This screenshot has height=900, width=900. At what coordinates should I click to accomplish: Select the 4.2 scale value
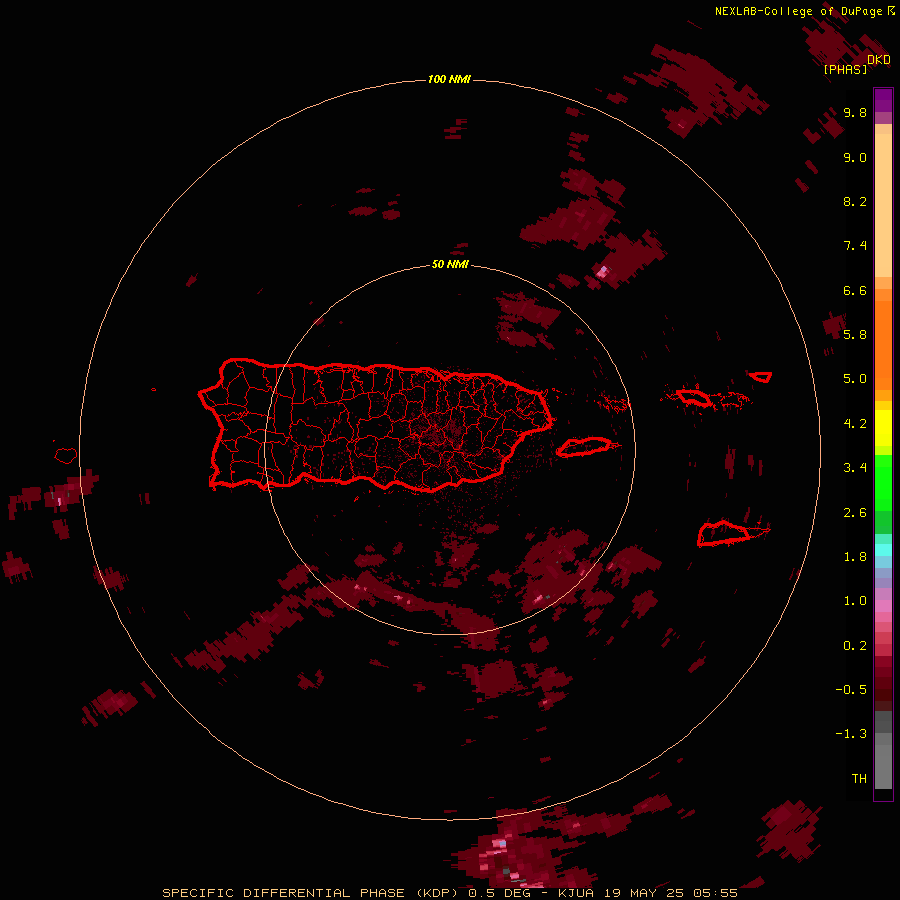855,423
